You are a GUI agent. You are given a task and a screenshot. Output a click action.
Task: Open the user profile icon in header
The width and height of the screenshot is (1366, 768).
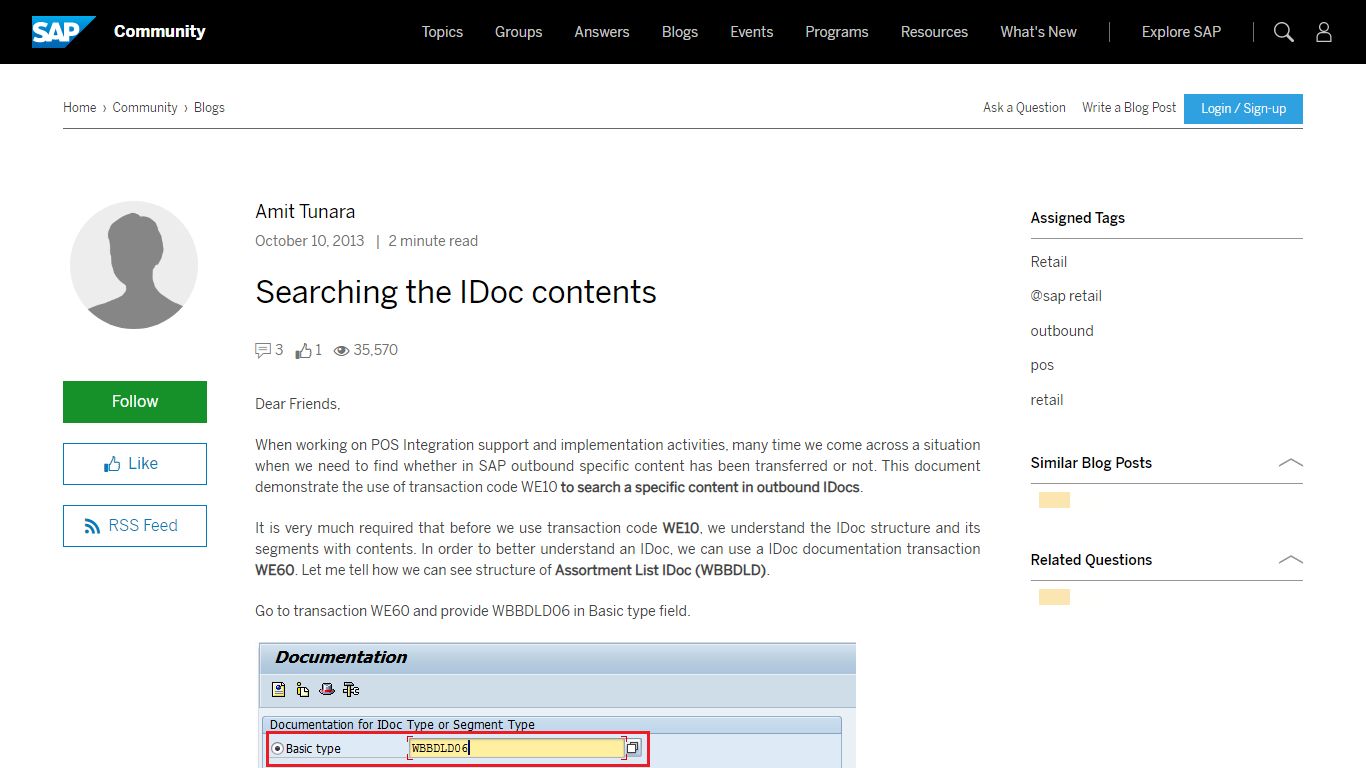tap(1324, 32)
